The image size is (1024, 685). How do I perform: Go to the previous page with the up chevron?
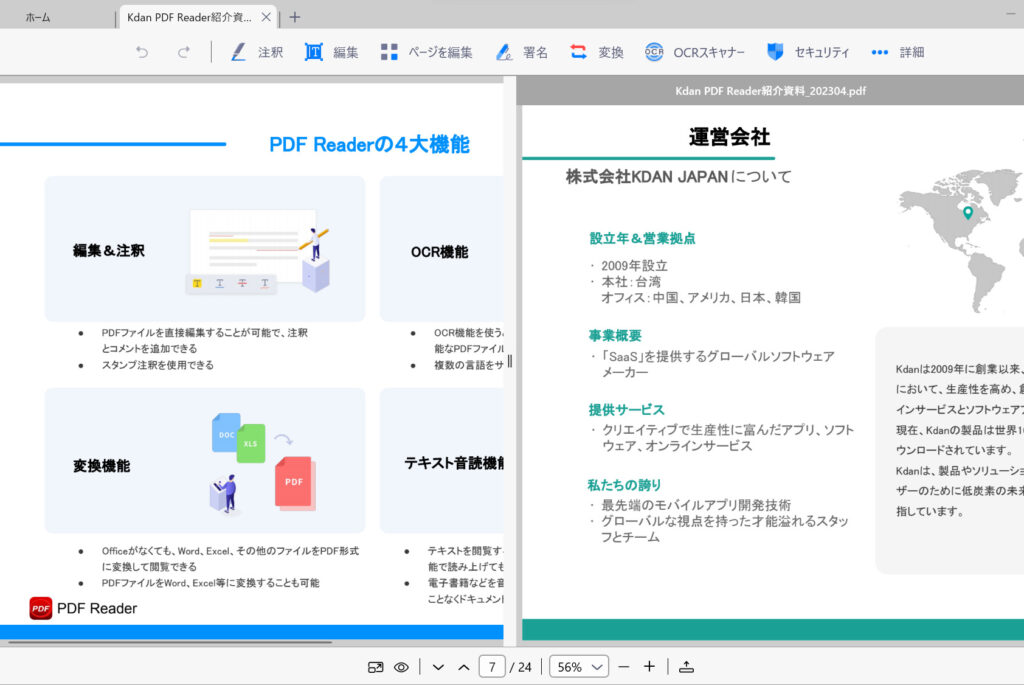click(x=464, y=667)
